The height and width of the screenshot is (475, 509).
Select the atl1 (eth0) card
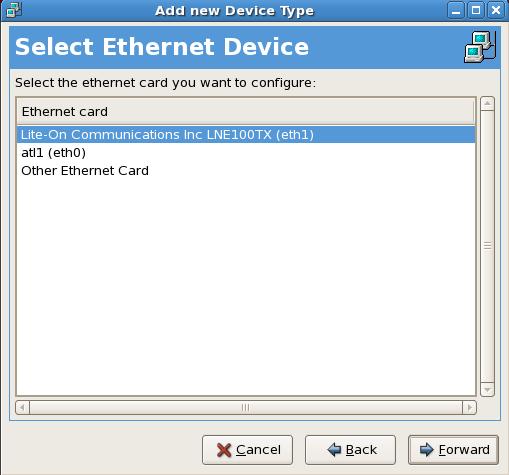click(x=246, y=153)
